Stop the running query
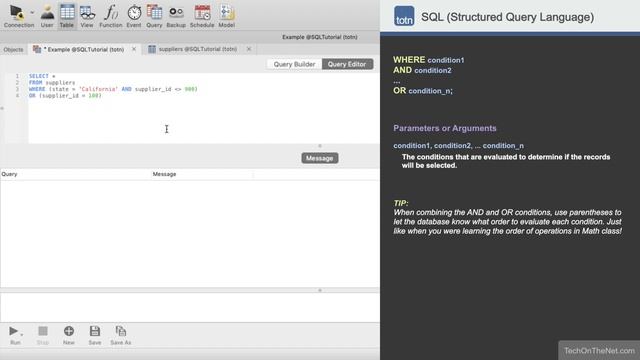The height and width of the screenshot is (360, 640). [43, 335]
